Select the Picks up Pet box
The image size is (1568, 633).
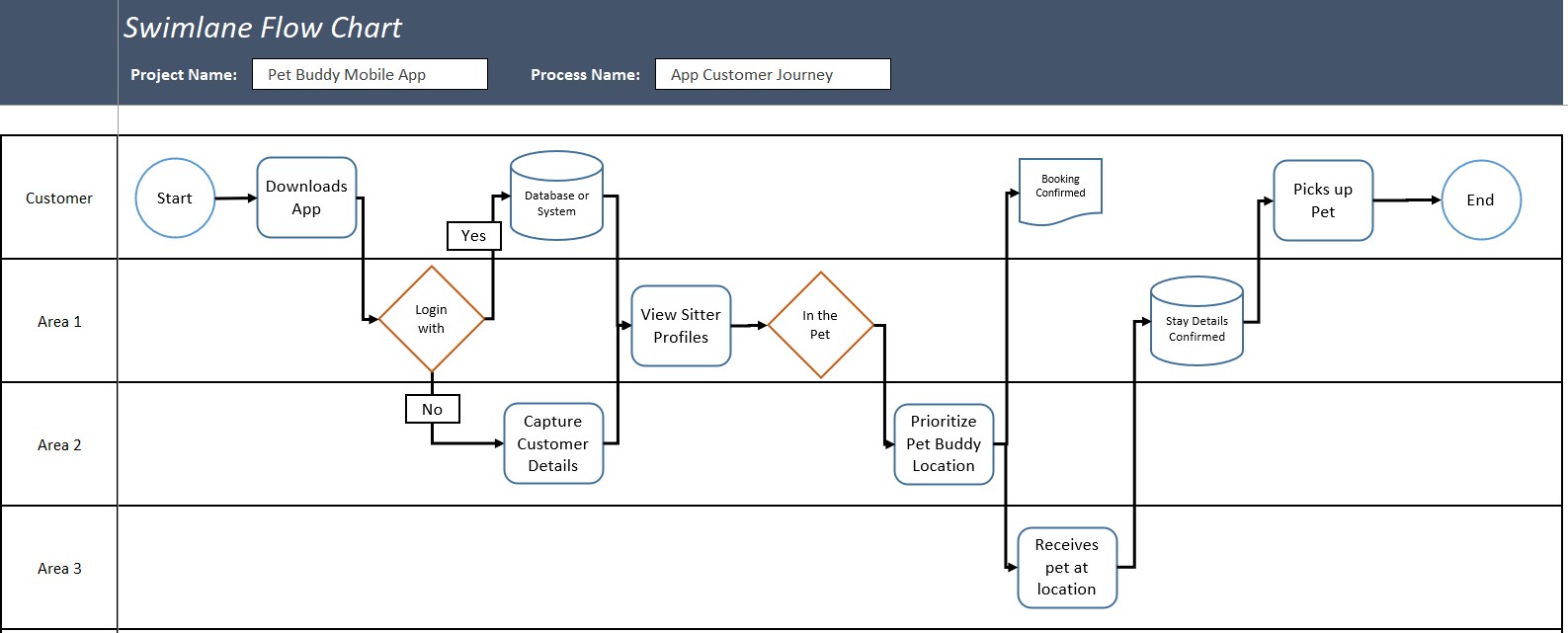point(1323,200)
